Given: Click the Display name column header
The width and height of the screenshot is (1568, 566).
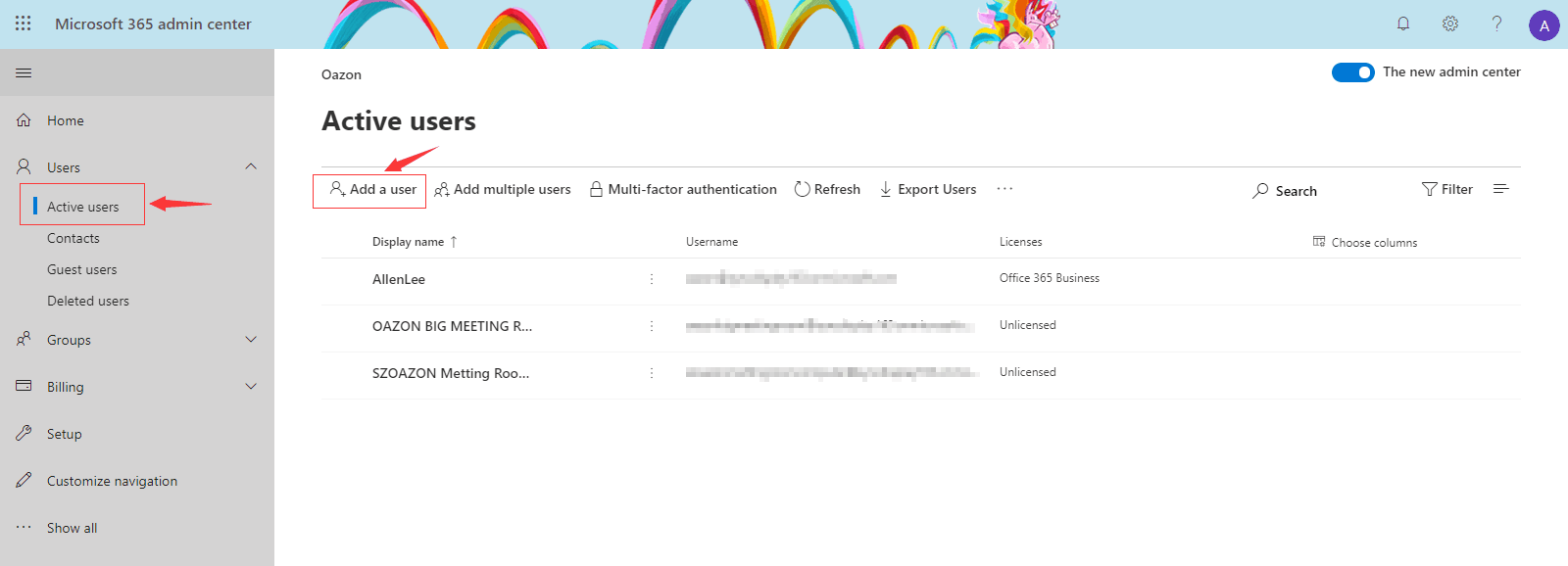Looking at the screenshot, I should point(408,242).
